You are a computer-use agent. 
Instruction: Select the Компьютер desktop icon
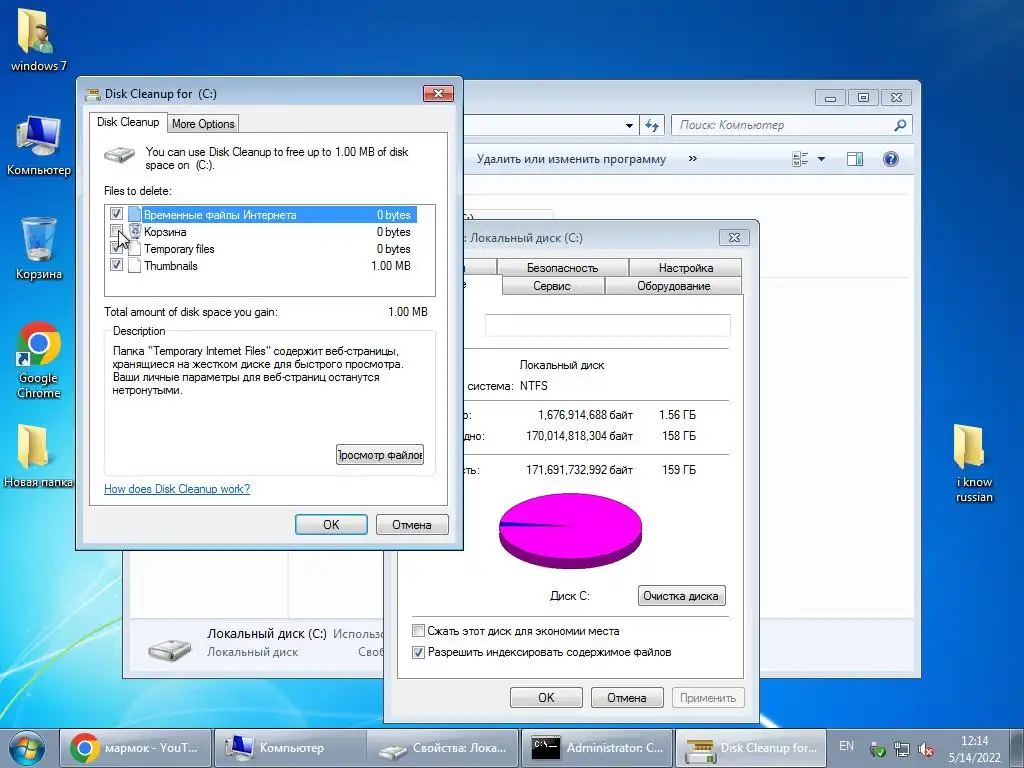(39, 145)
